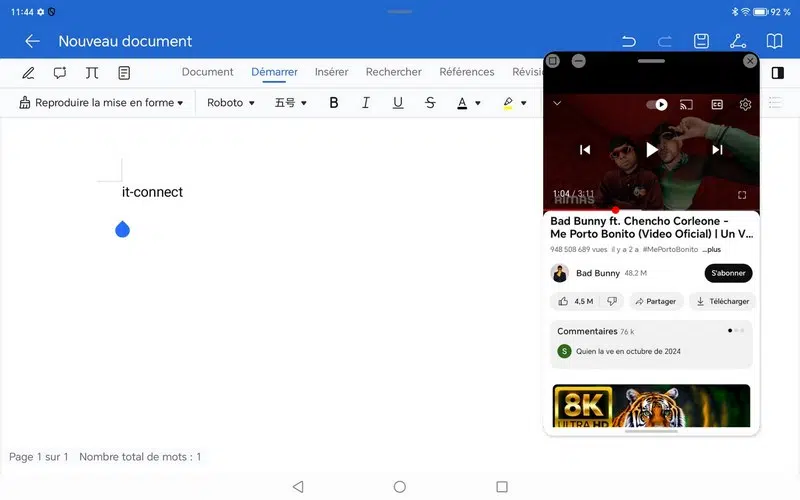Viewport: 800px width, 500px height.
Task: Apply strikethrough formatting
Action: pyautogui.click(x=430, y=103)
